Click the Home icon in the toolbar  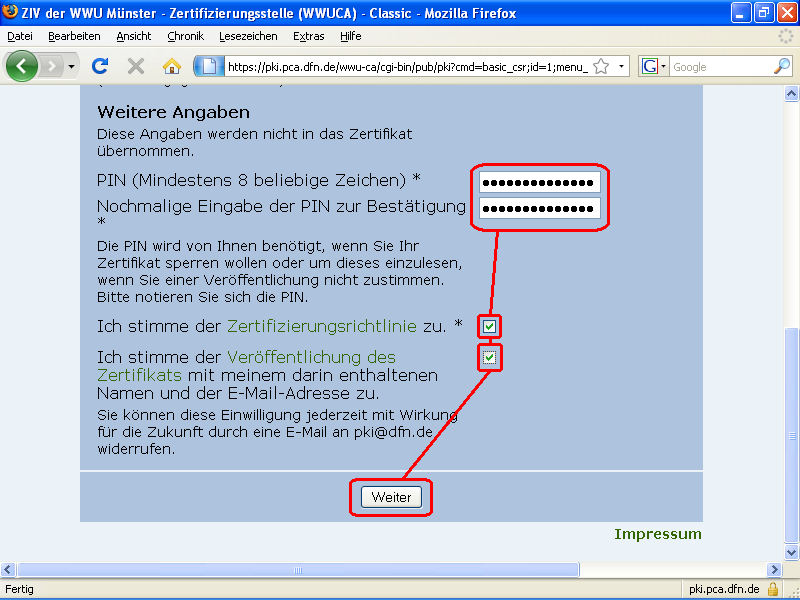[171, 66]
